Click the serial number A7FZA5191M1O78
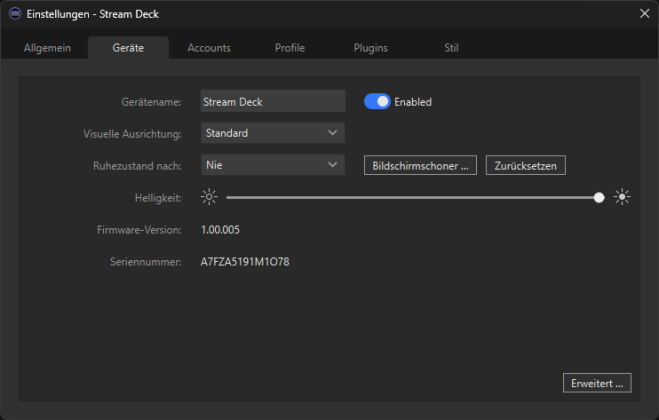Image resolution: width=659 pixels, height=420 pixels. coord(245,262)
